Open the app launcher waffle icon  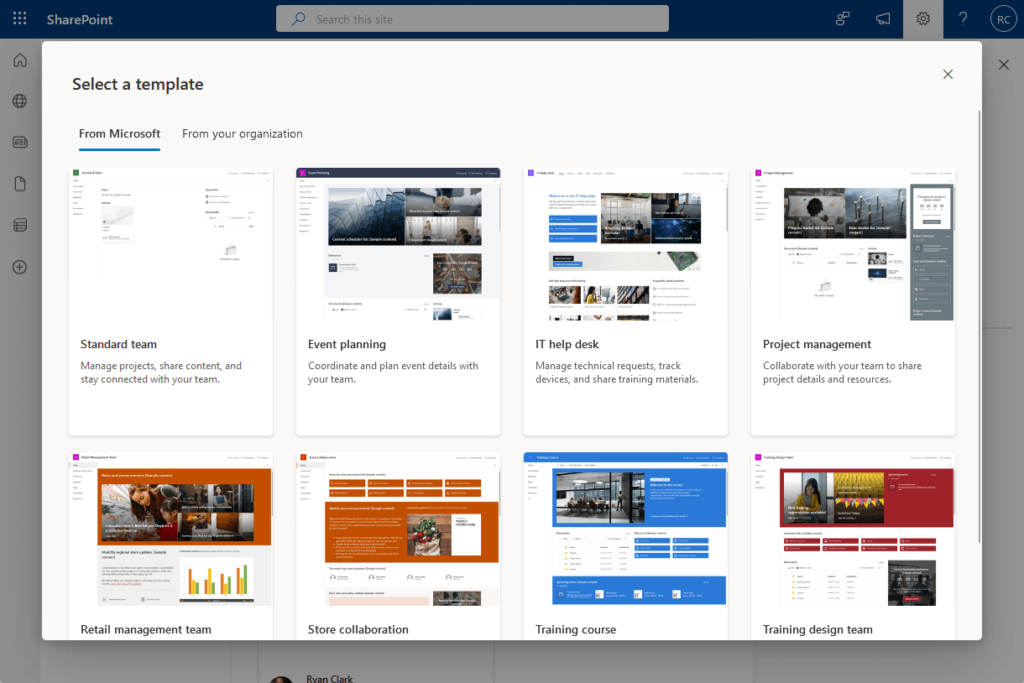click(x=20, y=19)
